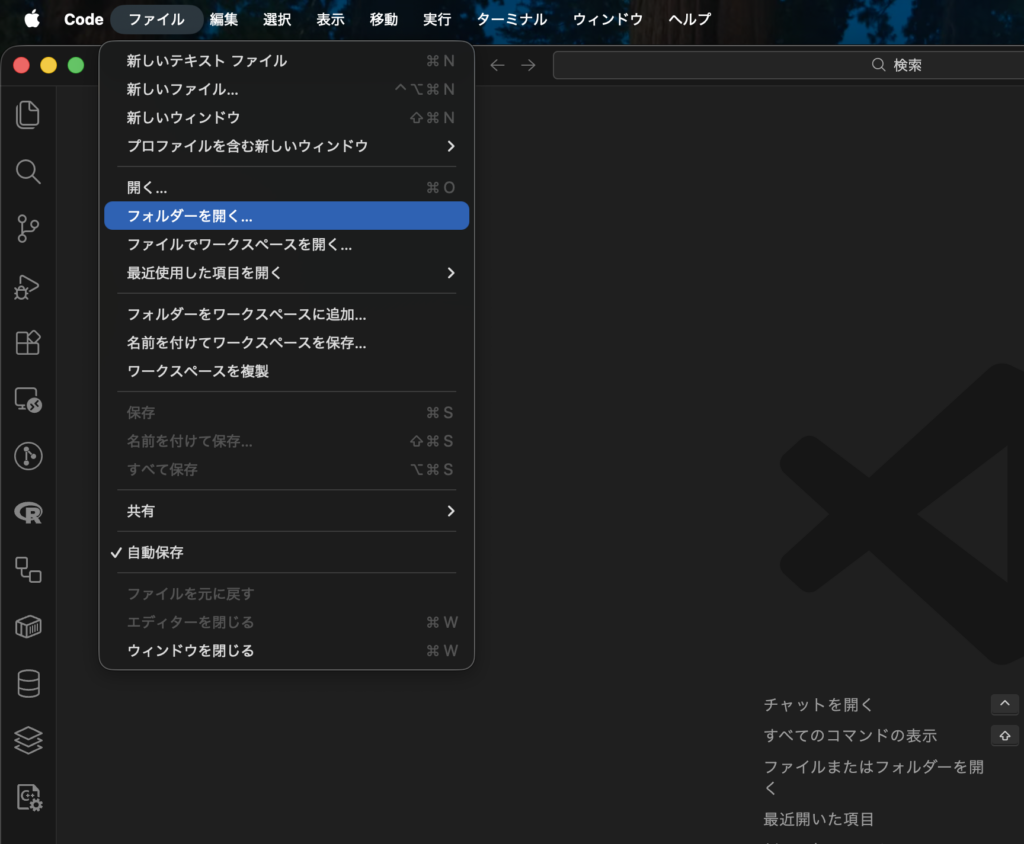This screenshot has height=844, width=1024.
Task: Open the ターミナル menu in the menu bar
Action: pos(511,19)
